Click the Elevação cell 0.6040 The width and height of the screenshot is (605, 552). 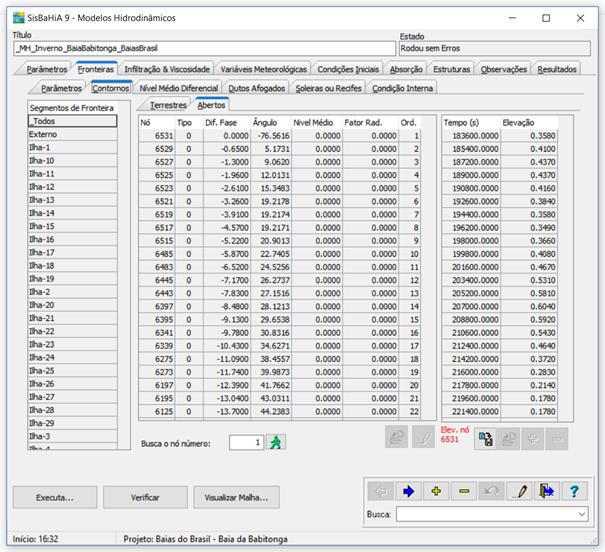529,306
